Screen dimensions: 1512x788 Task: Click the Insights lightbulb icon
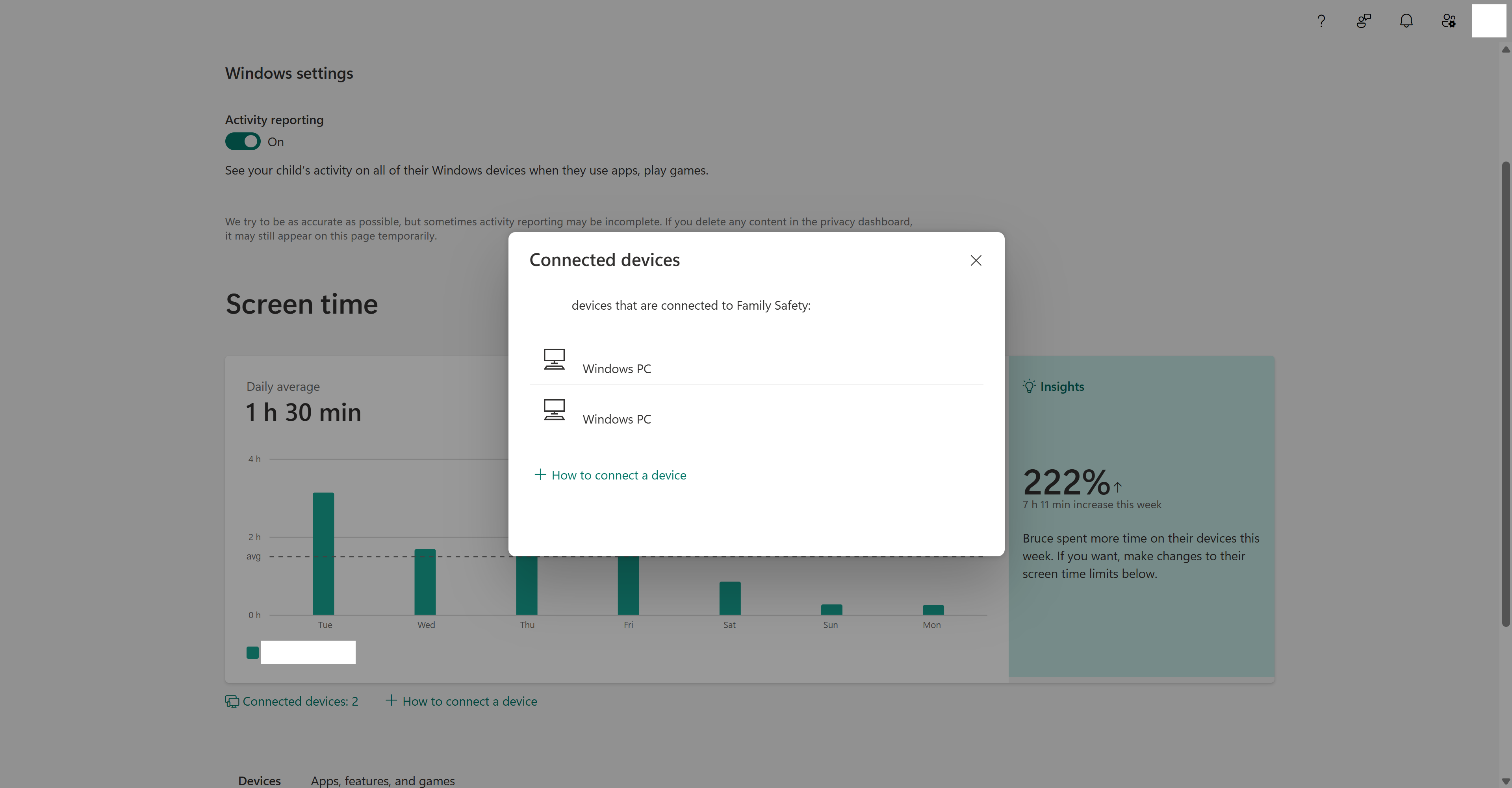tap(1029, 387)
